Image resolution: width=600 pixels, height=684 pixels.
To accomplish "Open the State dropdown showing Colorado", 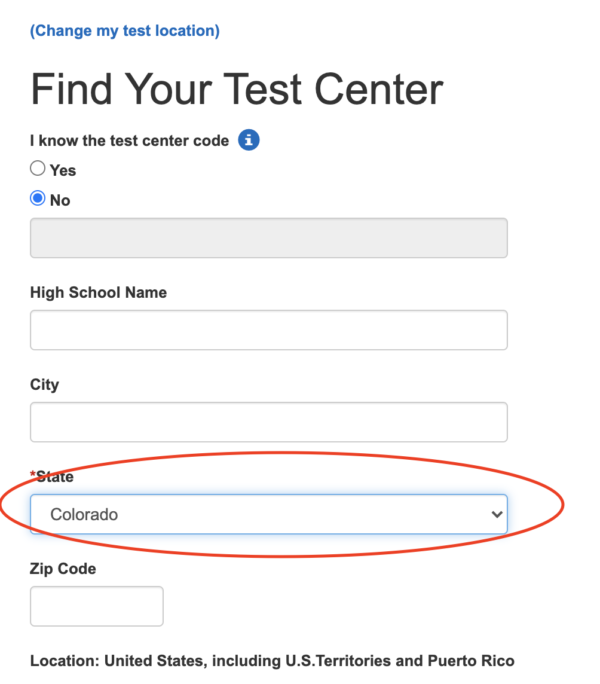I will click(x=269, y=514).
